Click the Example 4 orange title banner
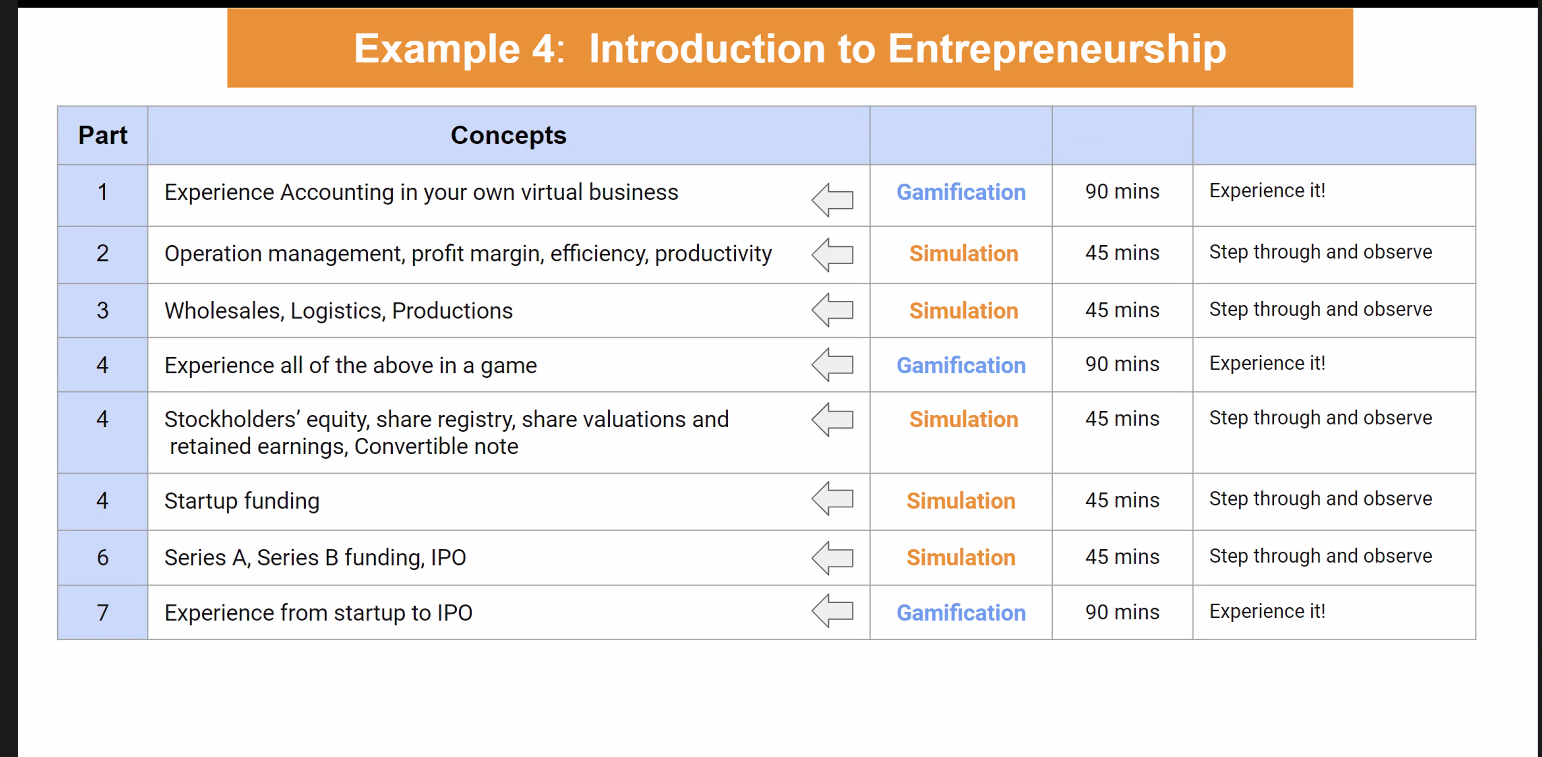Screen dimensions: 1542x757 pos(790,48)
